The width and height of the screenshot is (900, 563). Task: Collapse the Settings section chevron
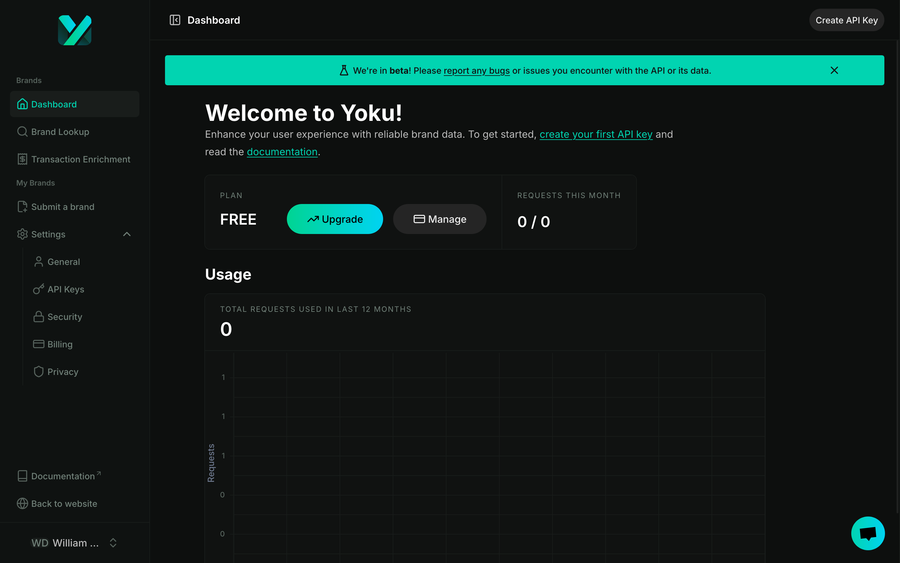point(127,234)
